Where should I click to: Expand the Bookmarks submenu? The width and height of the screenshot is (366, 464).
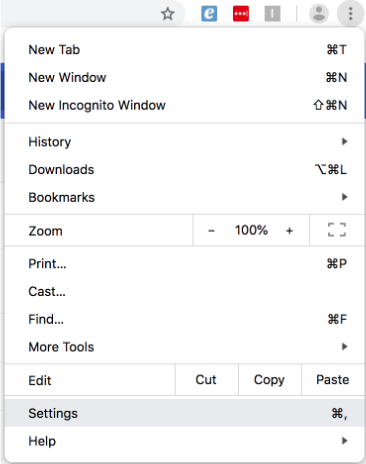[184, 197]
